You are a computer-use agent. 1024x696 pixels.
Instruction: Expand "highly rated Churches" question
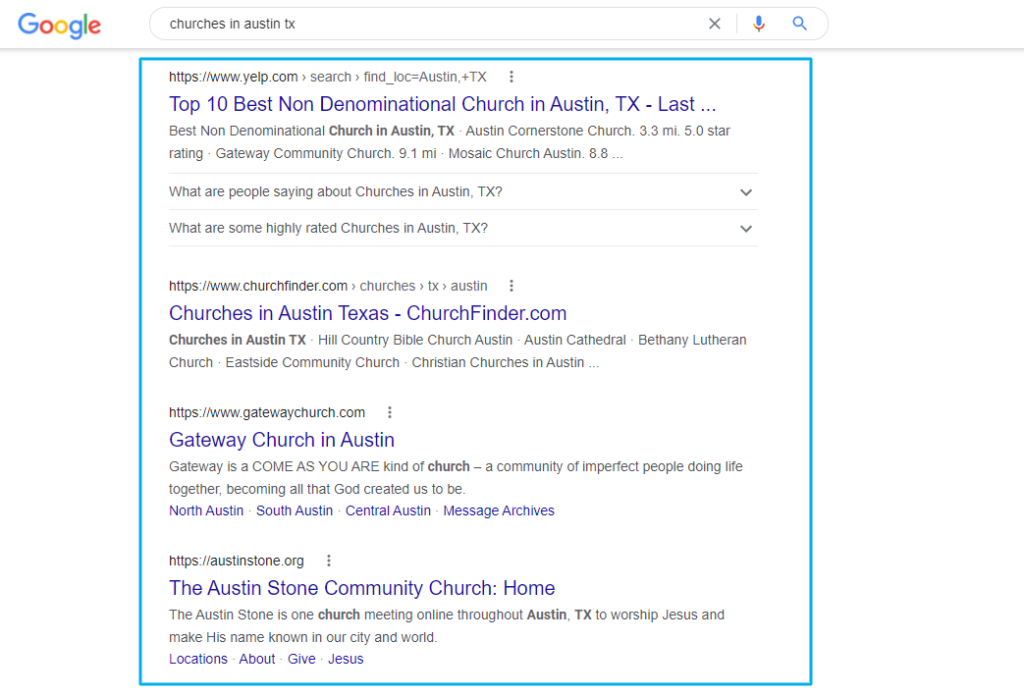click(745, 228)
